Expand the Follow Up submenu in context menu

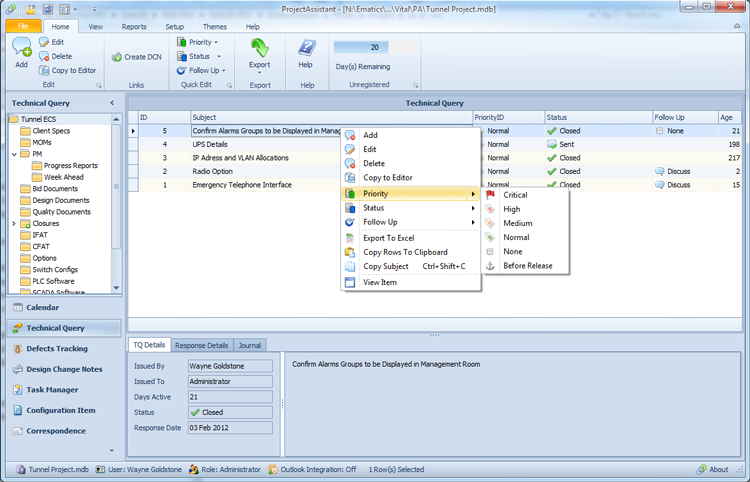(410, 222)
